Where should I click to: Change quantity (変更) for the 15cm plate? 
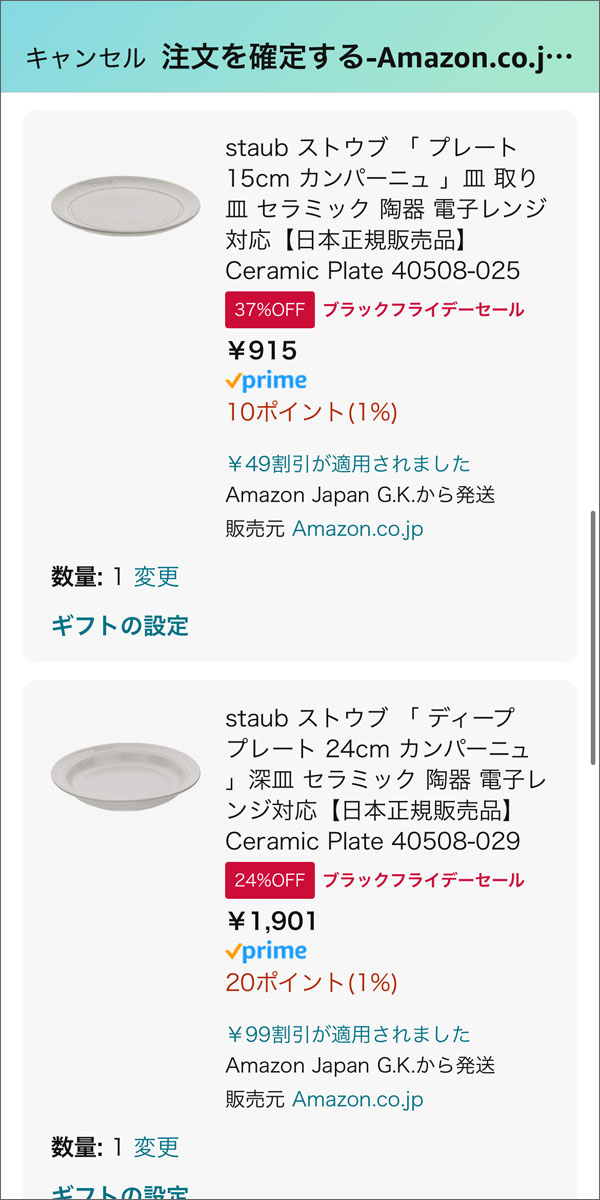pos(156,577)
